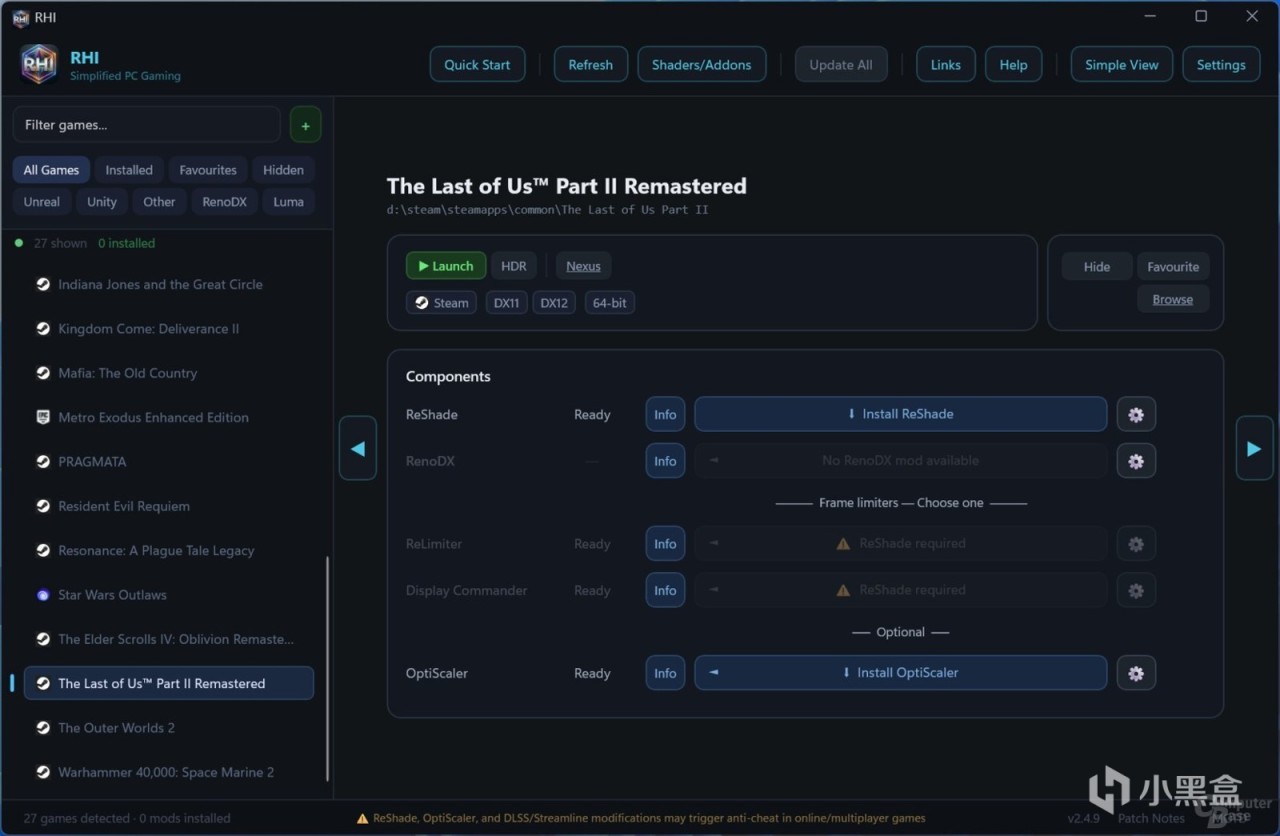Click Steam icon beside Resident Evil Requiem
1280x836 pixels.
43,506
